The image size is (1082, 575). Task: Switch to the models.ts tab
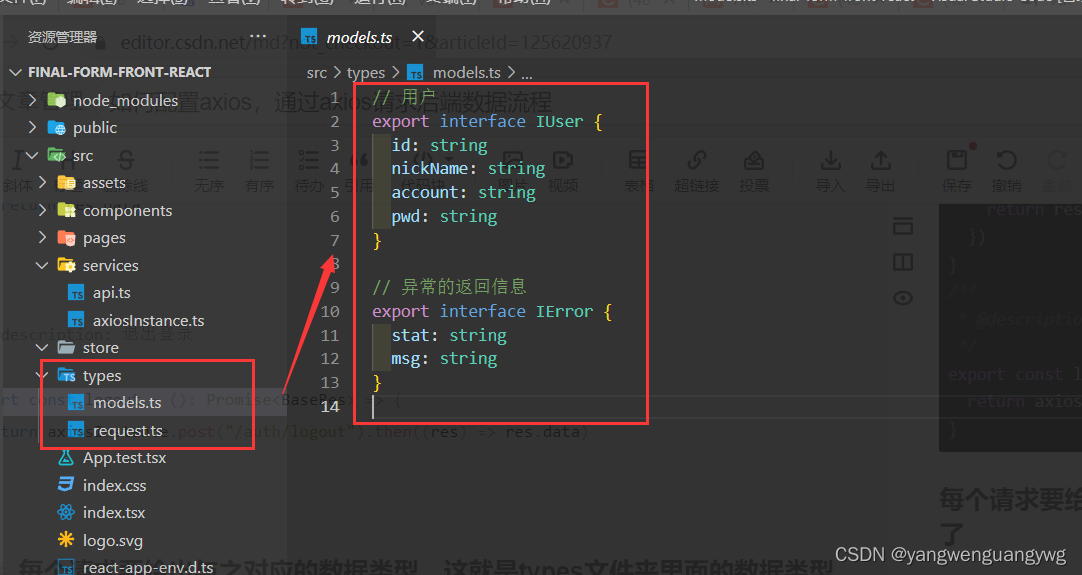click(359, 37)
